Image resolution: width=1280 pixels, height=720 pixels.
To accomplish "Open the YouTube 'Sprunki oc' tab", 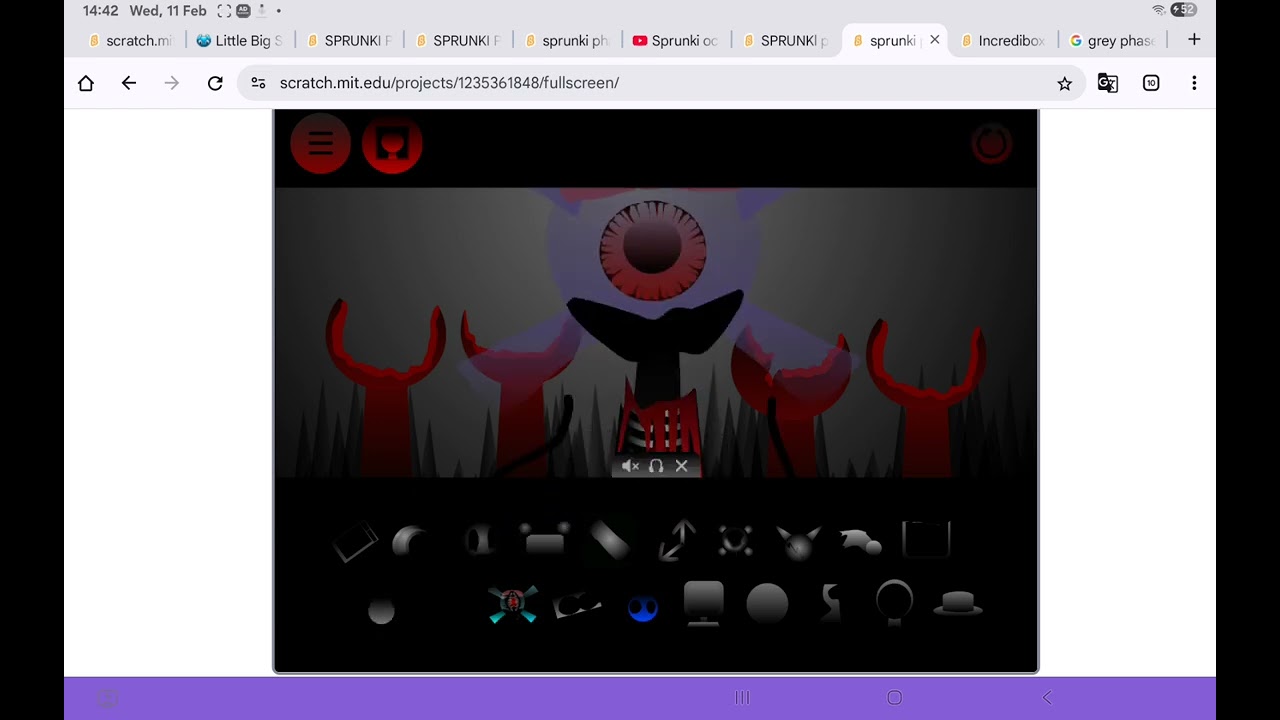I will click(676, 40).
